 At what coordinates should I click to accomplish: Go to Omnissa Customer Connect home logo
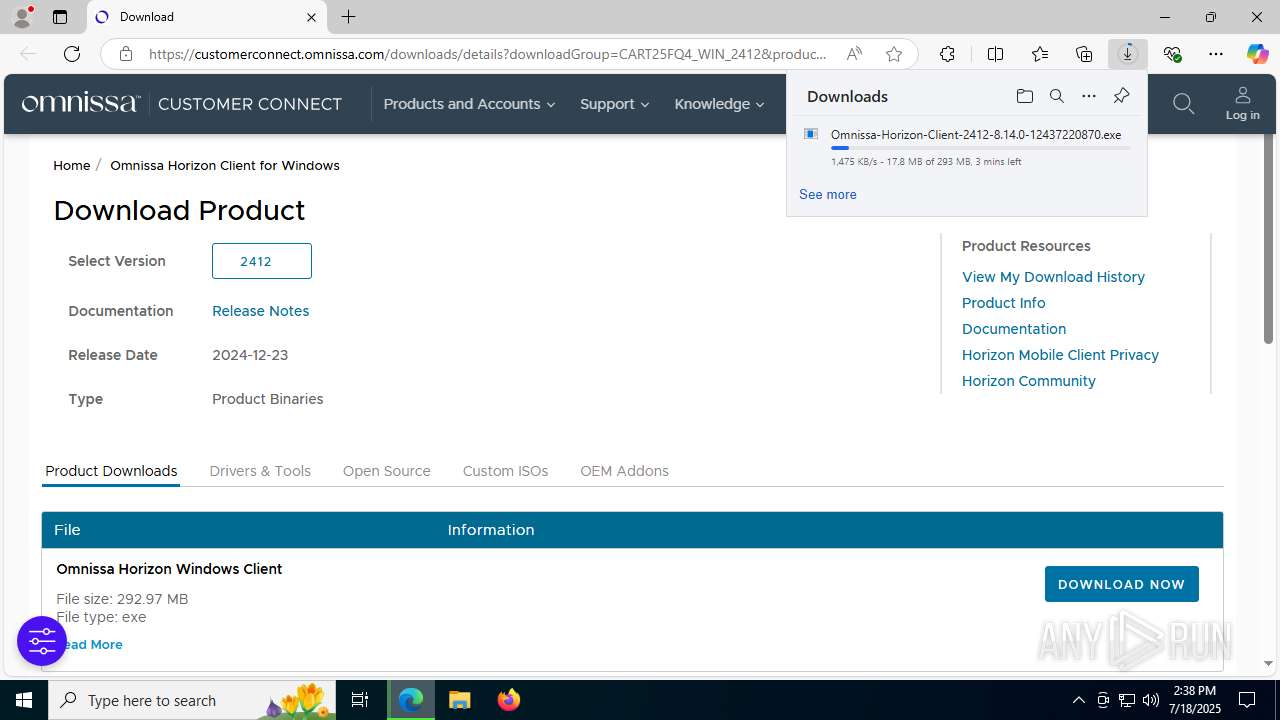[182, 104]
